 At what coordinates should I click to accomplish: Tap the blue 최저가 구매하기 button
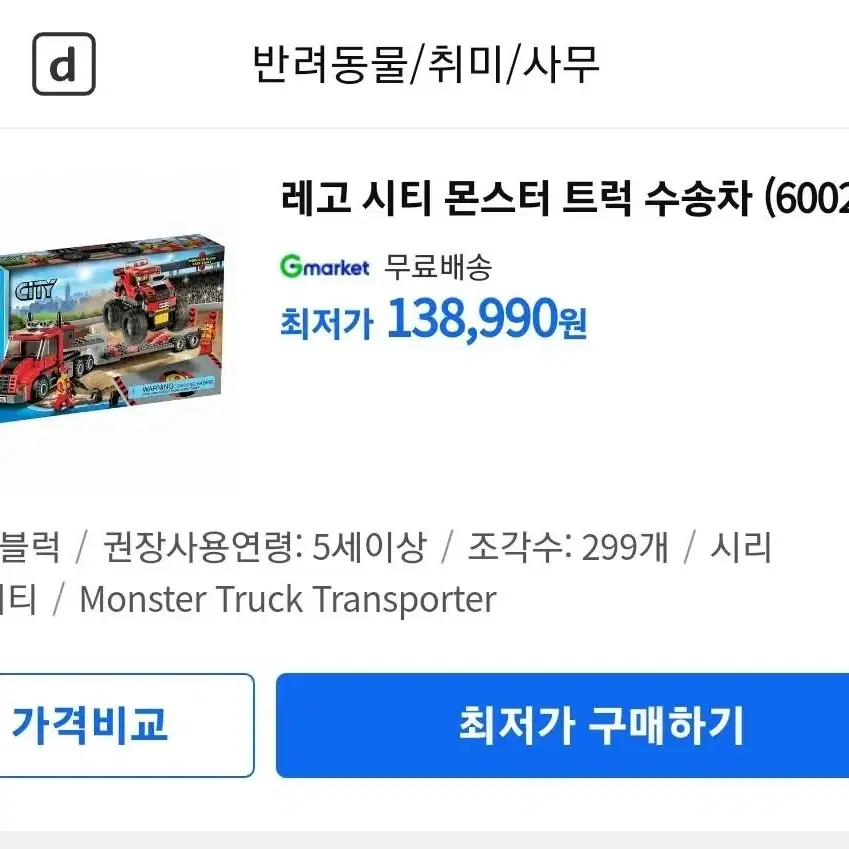pyautogui.click(x=563, y=725)
